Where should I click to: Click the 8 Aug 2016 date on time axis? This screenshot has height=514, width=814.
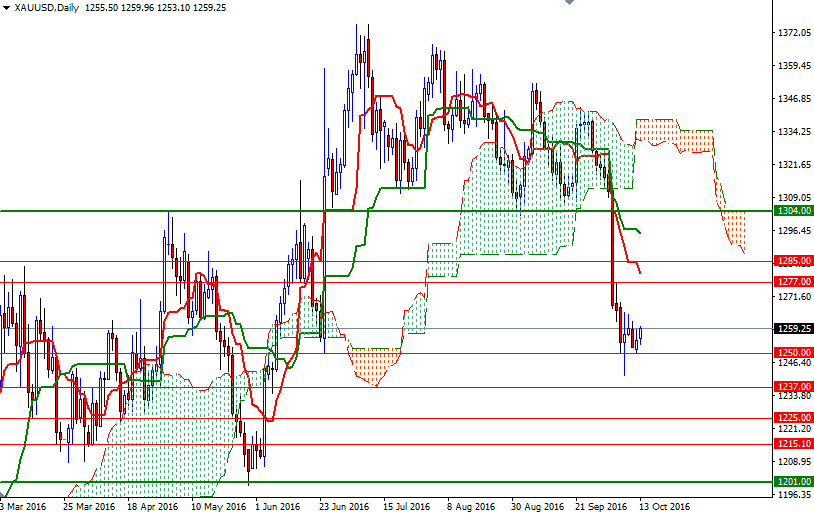pyautogui.click(x=471, y=506)
